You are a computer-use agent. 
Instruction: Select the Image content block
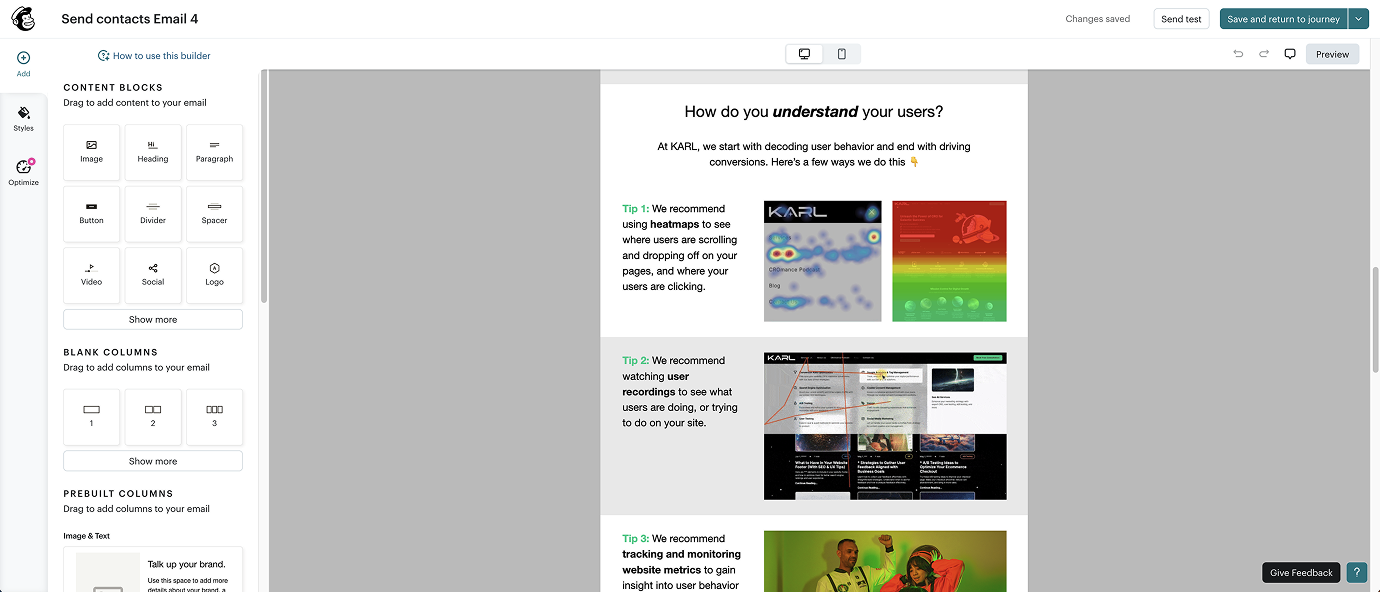(x=91, y=152)
